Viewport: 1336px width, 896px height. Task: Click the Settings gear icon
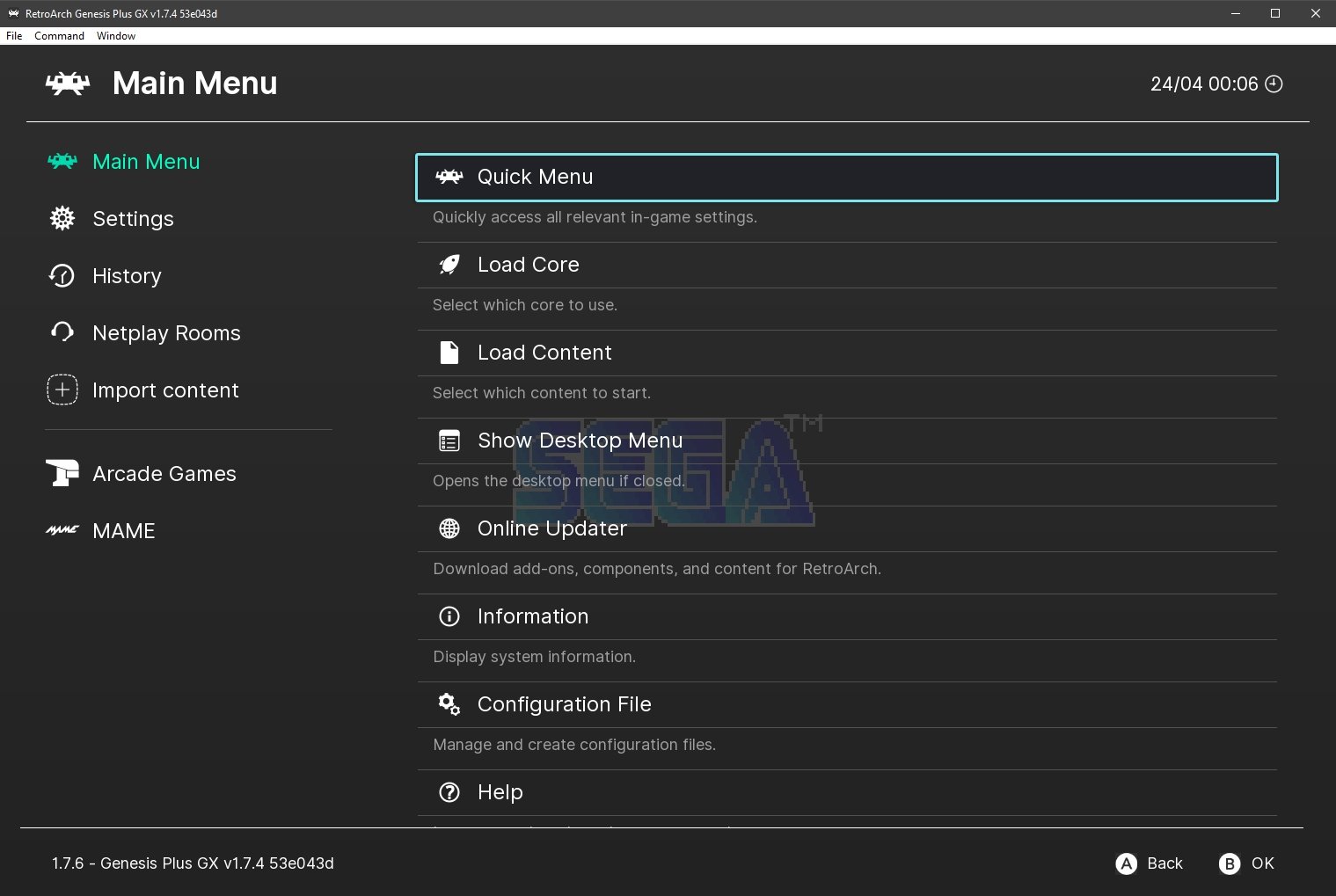(x=62, y=218)
